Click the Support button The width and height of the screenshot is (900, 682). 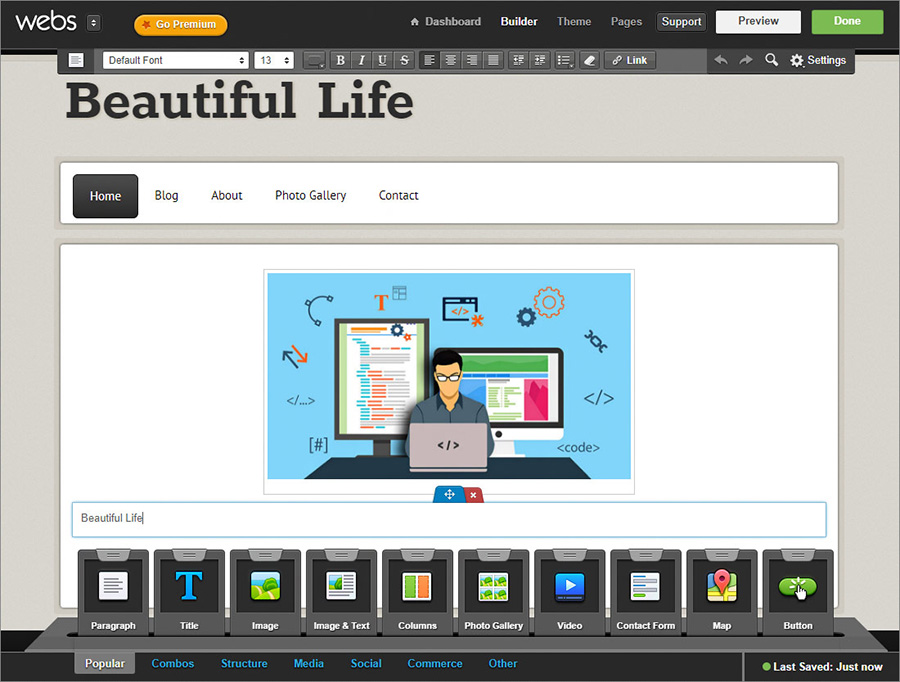click(681, 22)
